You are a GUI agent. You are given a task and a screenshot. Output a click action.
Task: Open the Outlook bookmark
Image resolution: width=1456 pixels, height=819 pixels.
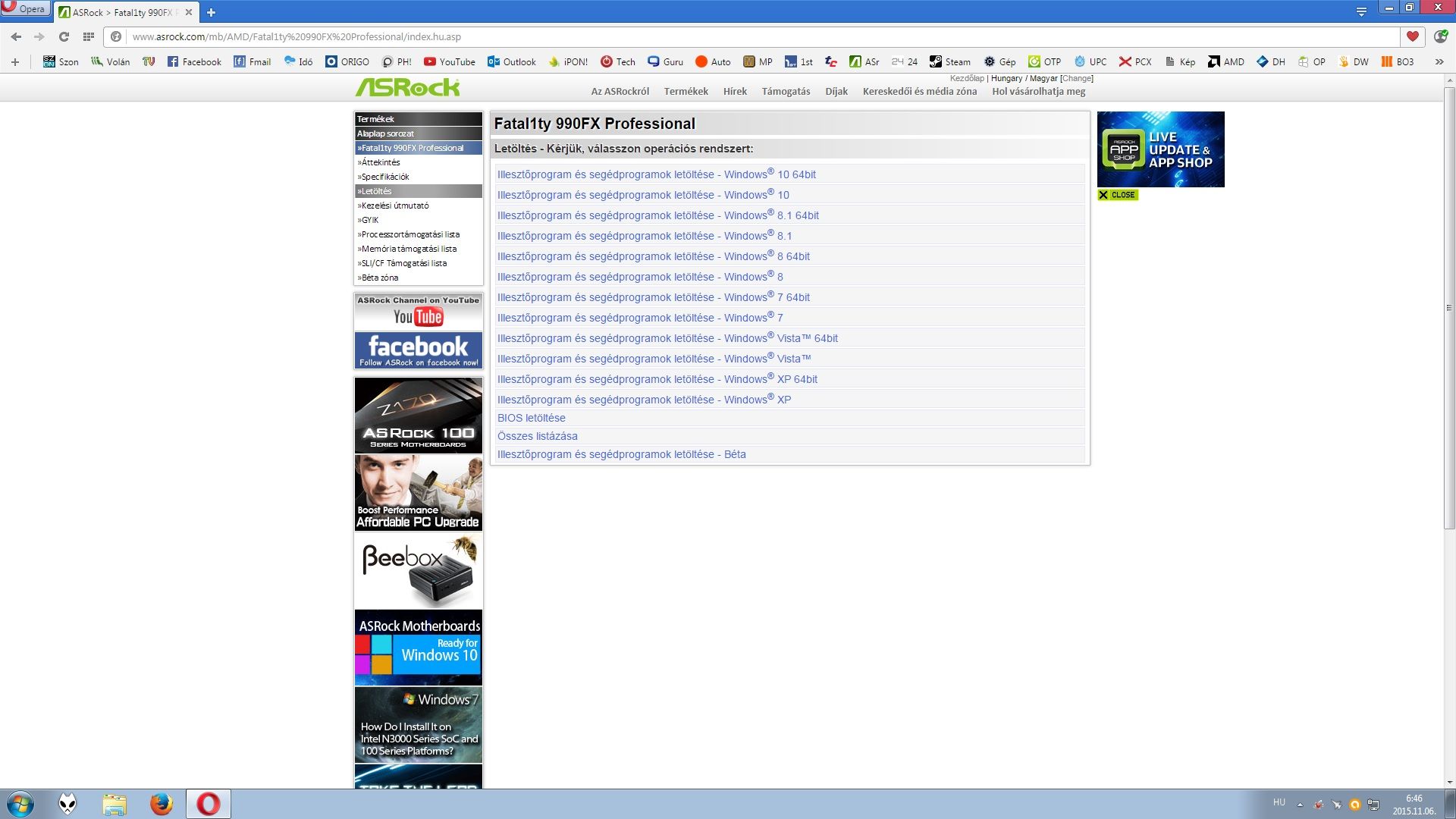pos(512,62)
